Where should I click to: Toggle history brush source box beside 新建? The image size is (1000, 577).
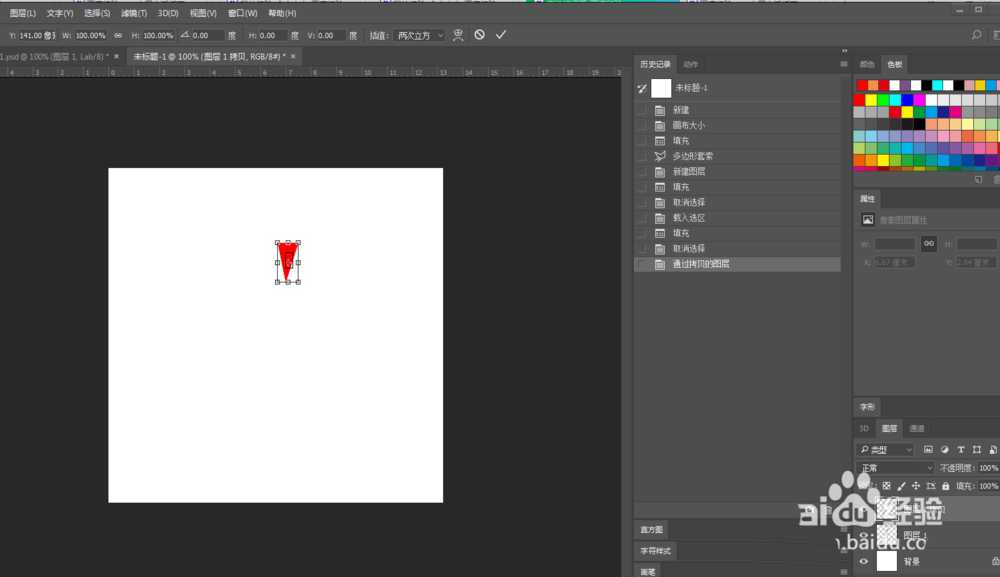(x=642, y=110)
